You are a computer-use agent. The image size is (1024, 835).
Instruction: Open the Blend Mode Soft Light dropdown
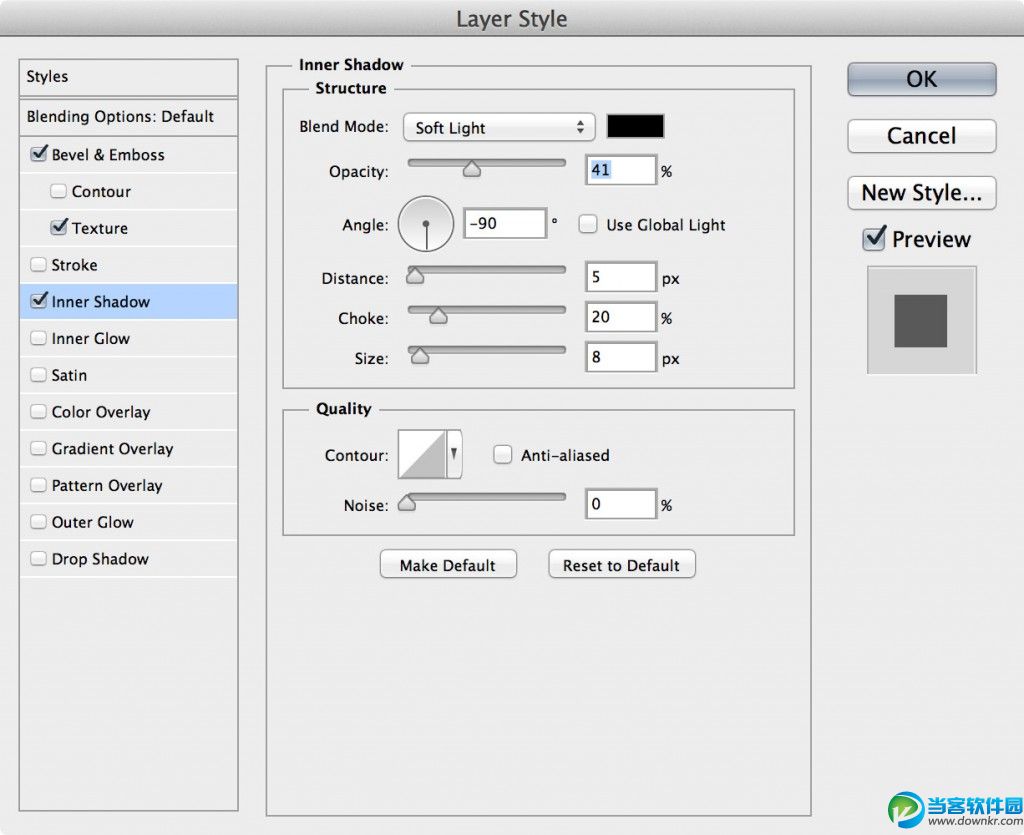(x=499, y=127)
